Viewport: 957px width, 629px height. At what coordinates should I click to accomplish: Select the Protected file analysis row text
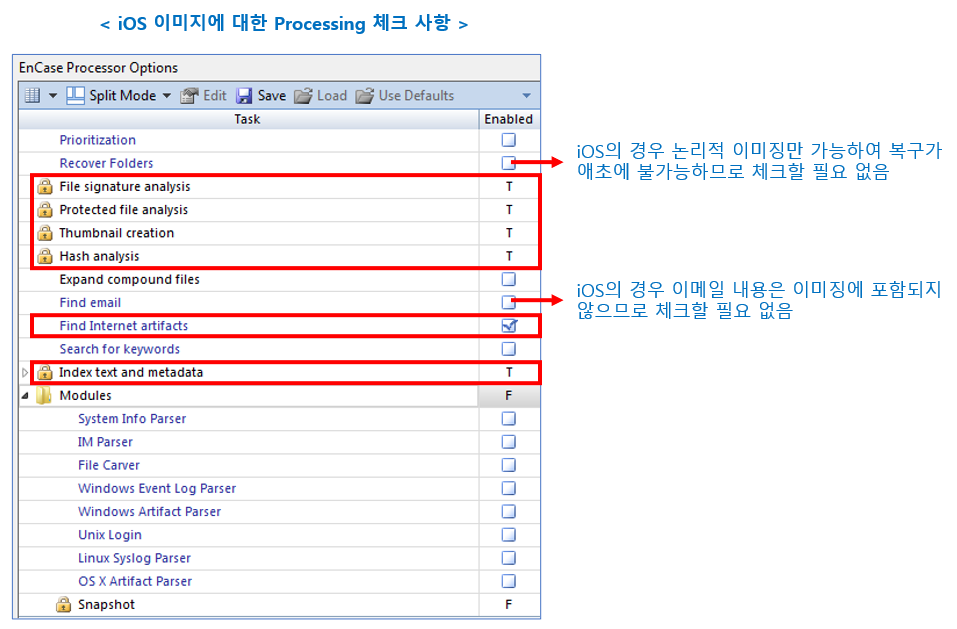[x=123, y=209]
